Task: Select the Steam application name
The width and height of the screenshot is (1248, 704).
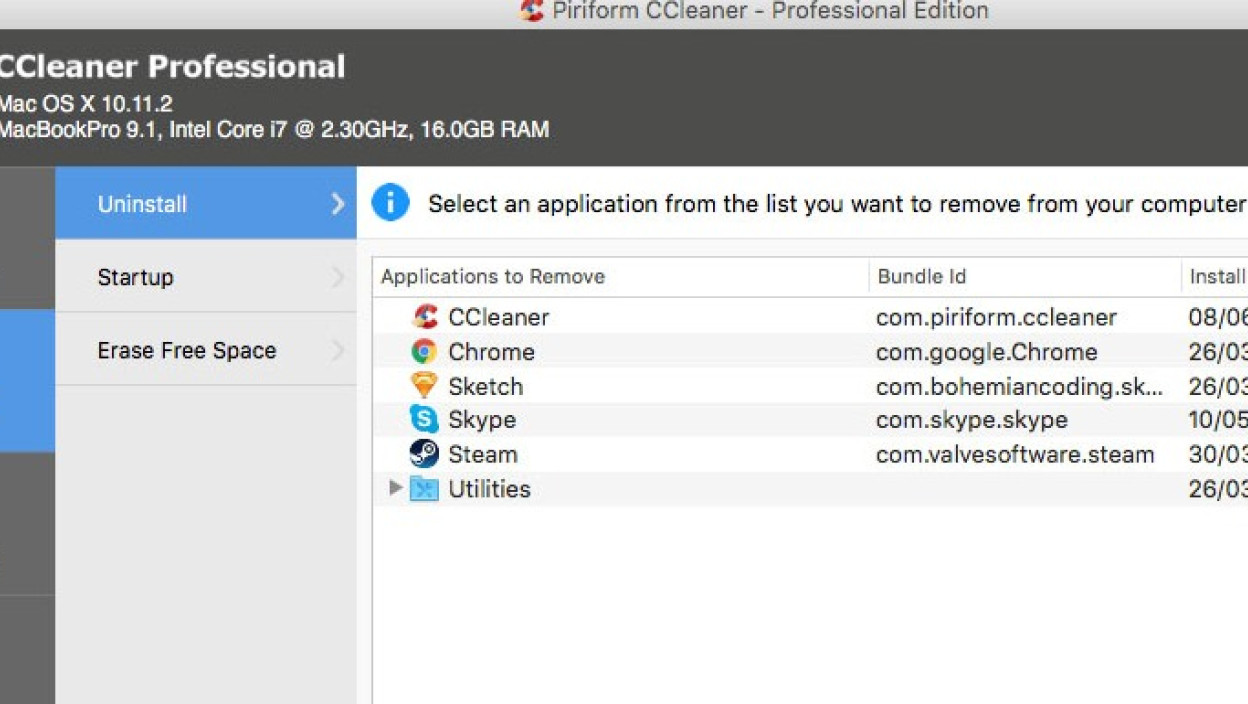Action: tap(483, 454)
